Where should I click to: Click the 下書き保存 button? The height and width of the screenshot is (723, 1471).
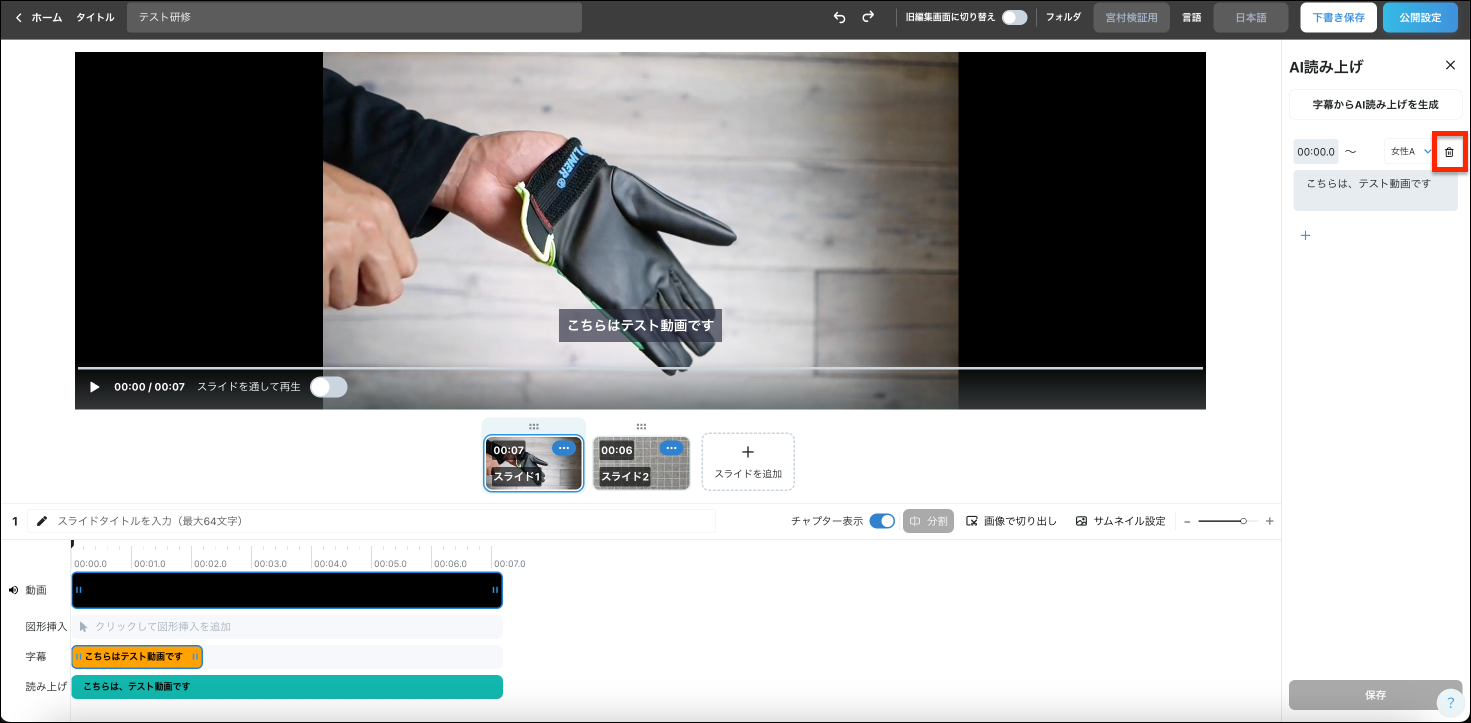pos(1338,18)
